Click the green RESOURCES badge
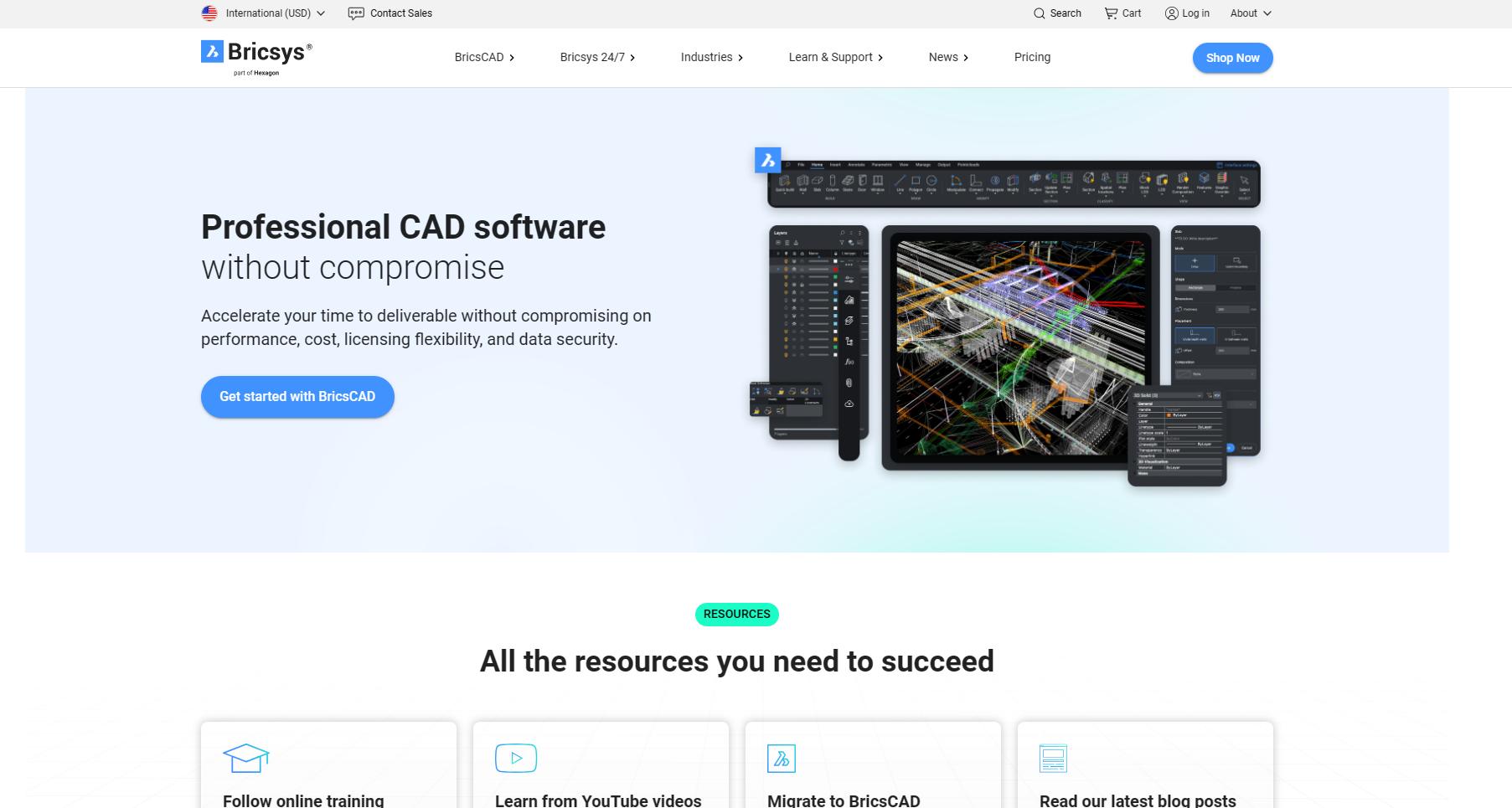1512x808 pixels. (737, 614)
